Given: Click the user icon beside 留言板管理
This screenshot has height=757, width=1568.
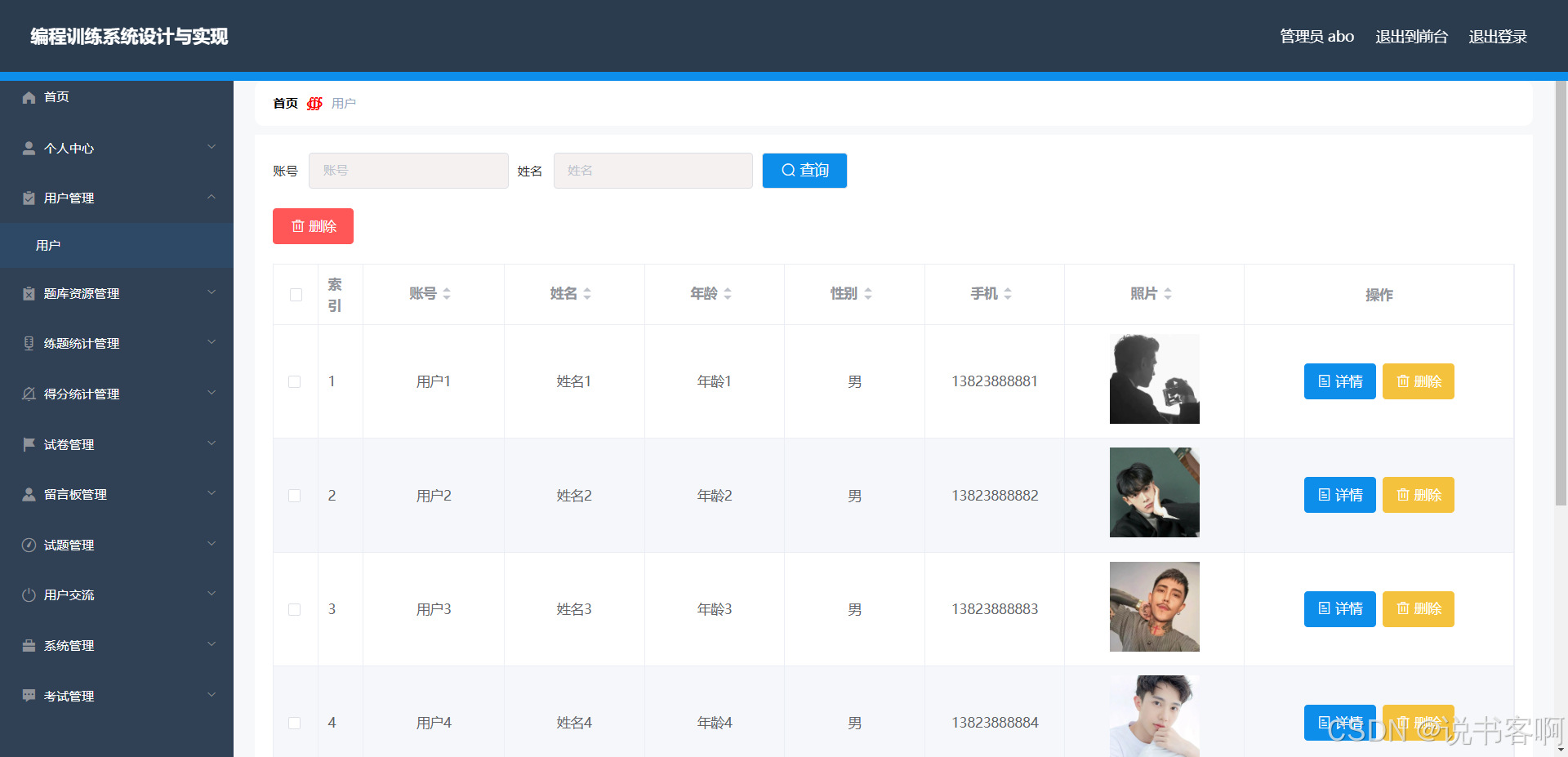Looking at the screenshot, I should (x=29, y=494).
